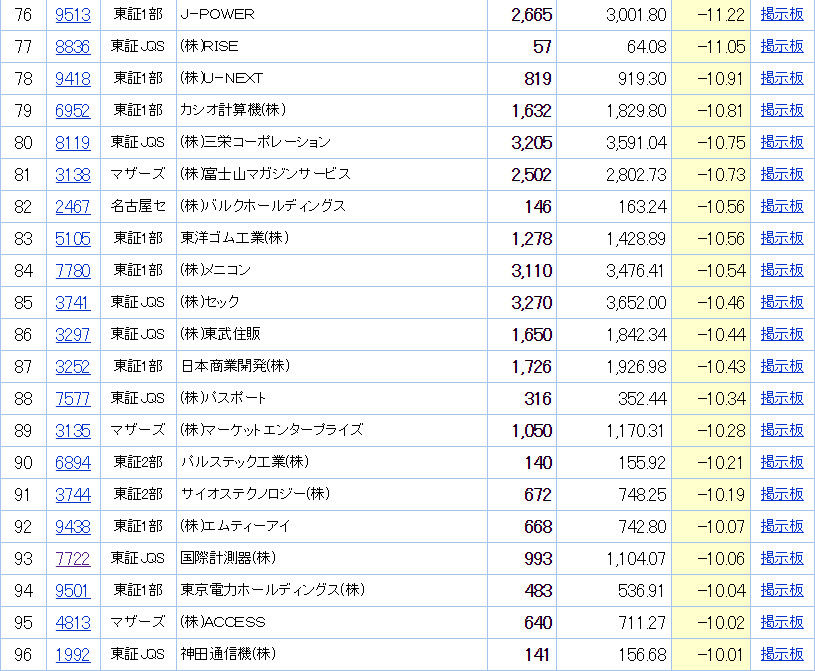Select deviation value -11.22
The height and width of the screenshot is (671, 815).
[x=721, y=15]
